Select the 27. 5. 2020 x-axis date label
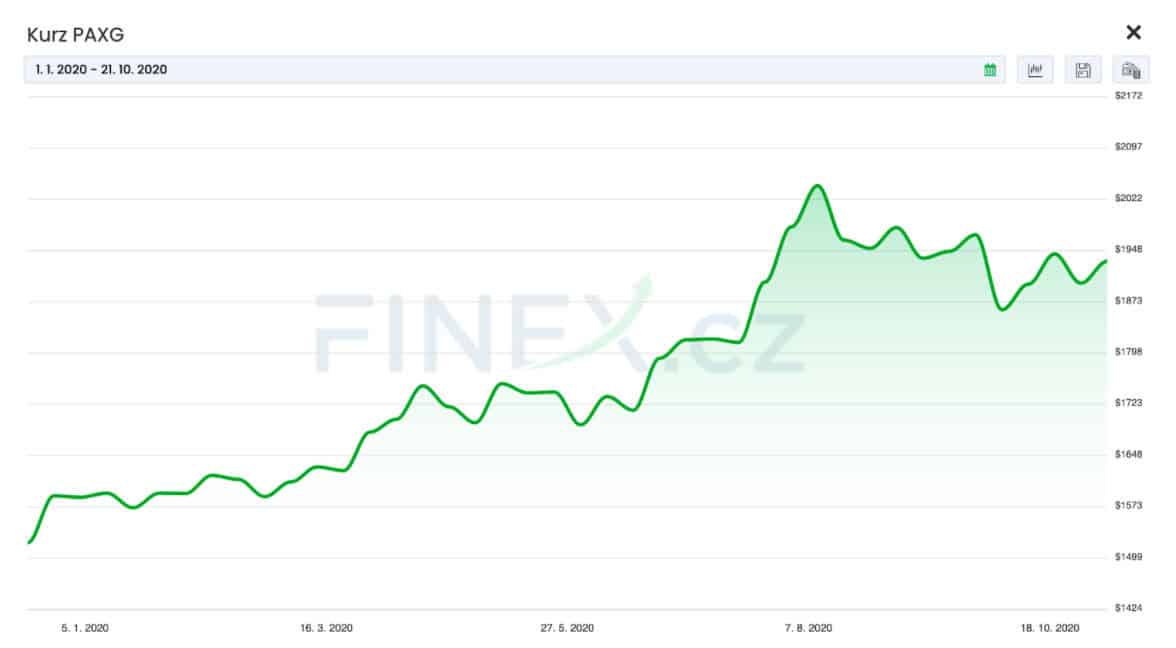The height and width of the screenshot is (648, 1176). [567, 628]
